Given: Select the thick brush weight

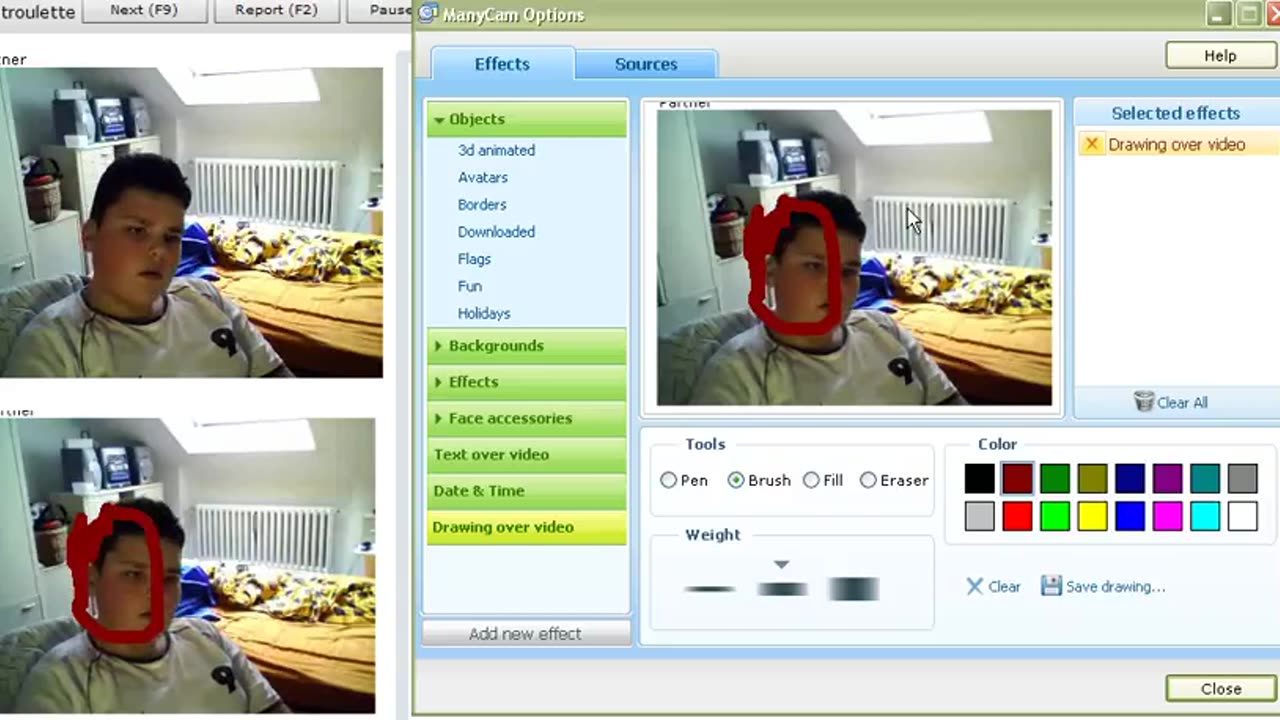Looking at the screenshot, I should (x=854, y=589).
